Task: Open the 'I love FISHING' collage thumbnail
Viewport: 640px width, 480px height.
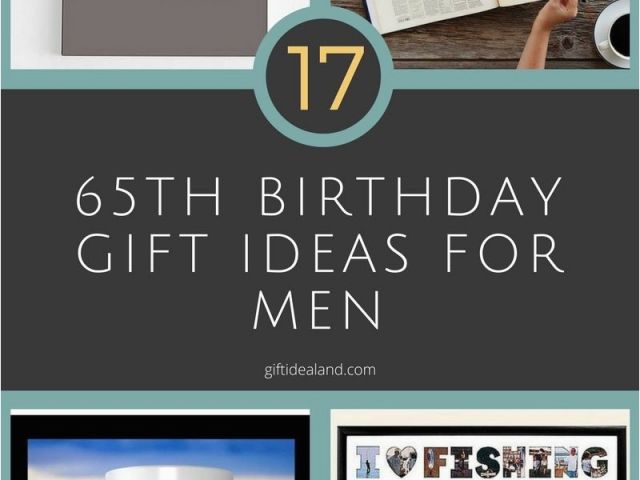Action: click(x=480, y=445)
